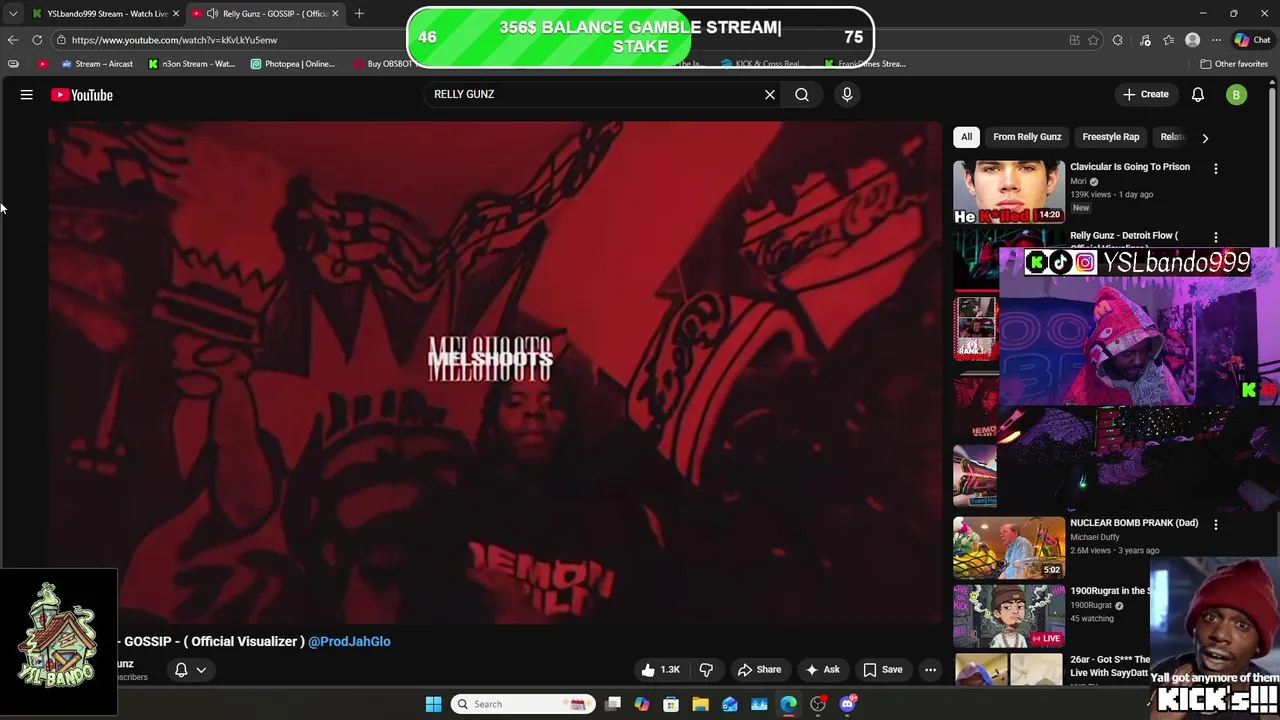Open more actions three-dot menu under video
Image resolution: width=1280 pixels, height=720 pixels.
point(930,670)
